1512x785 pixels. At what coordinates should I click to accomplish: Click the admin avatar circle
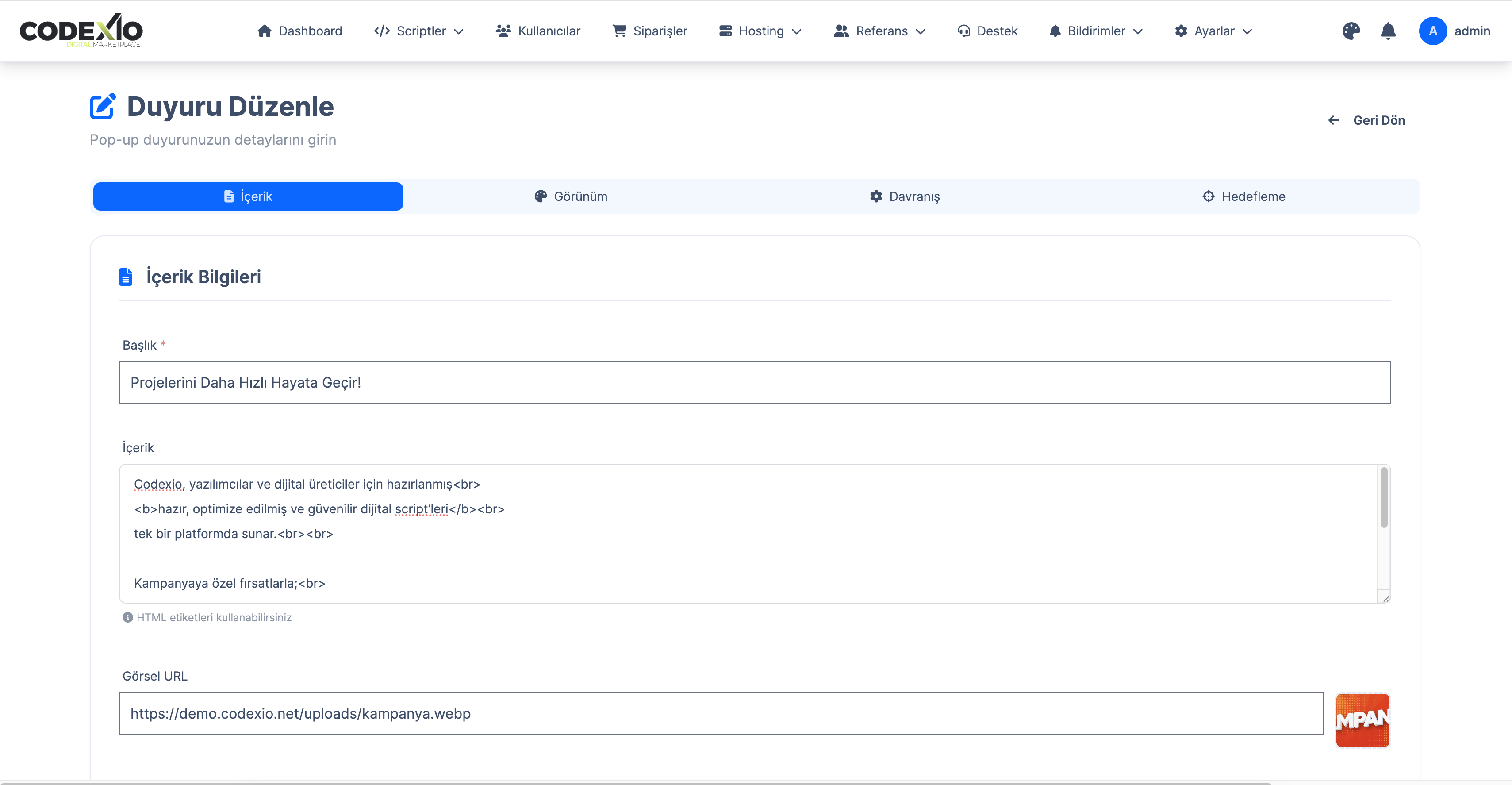point(1432,31)
